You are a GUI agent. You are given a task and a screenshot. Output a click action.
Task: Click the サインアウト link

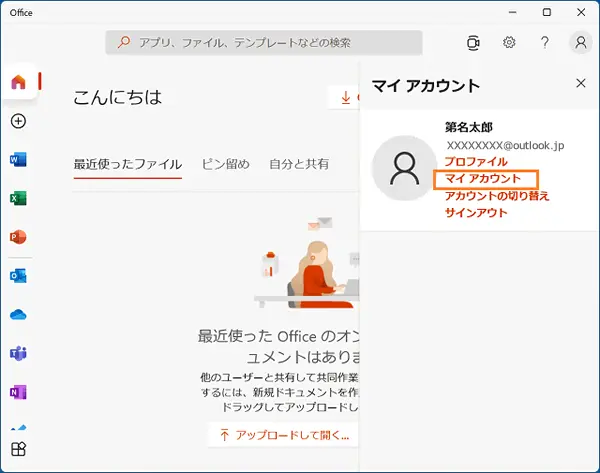pos(476,213)
